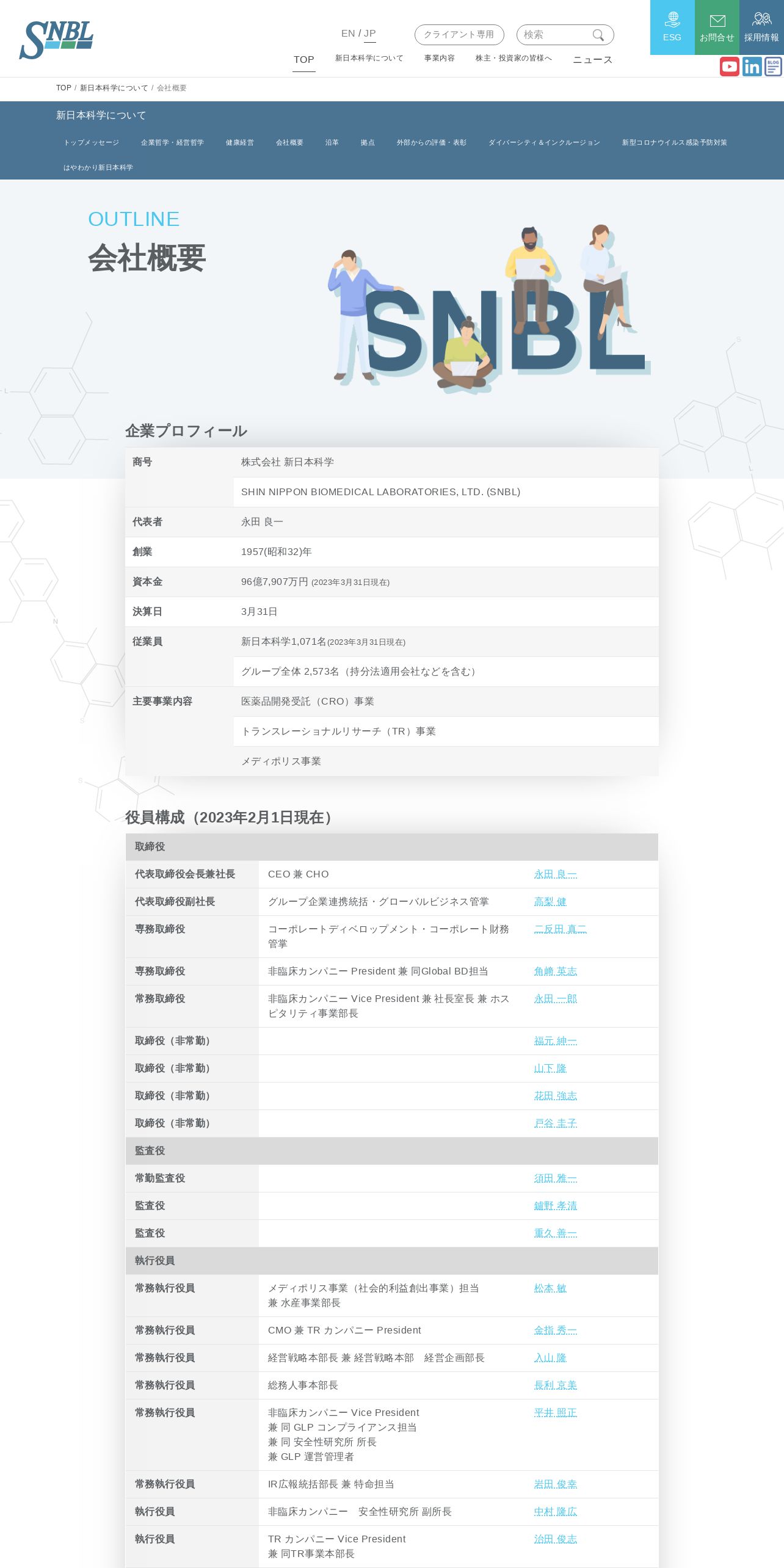Open the トップメッセージ sub-menu tab
This screenshot has width=784, height=1568.
click(92, 142)
